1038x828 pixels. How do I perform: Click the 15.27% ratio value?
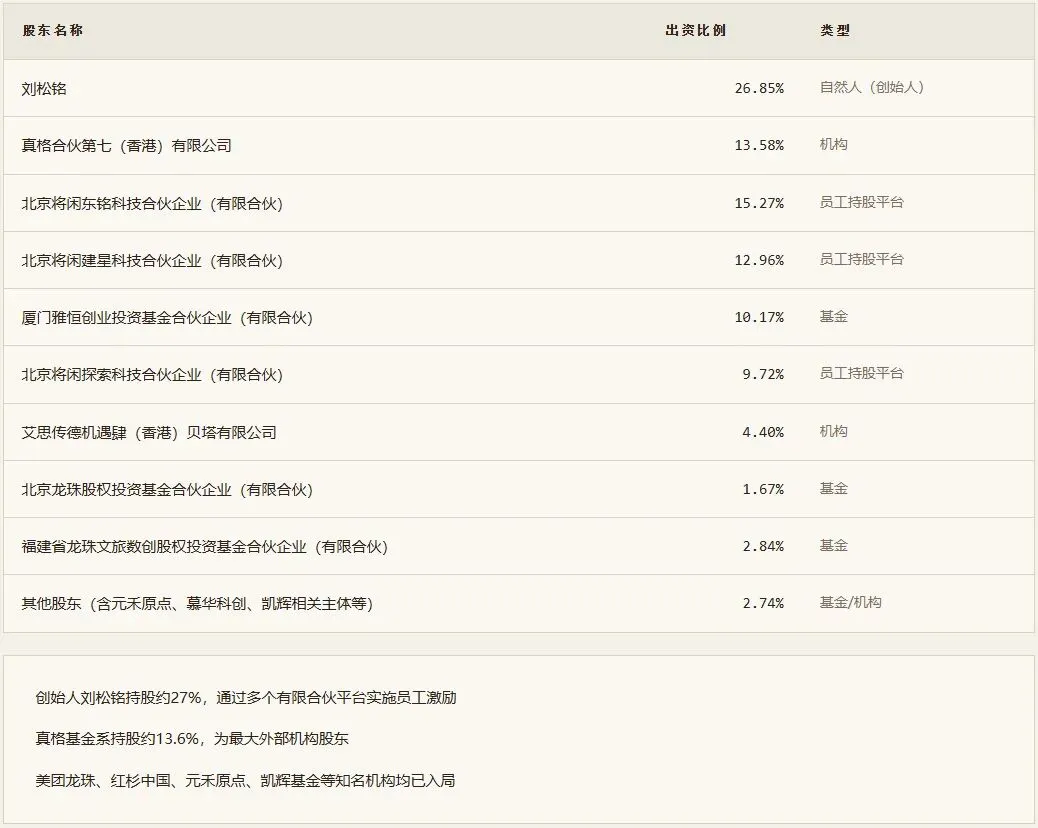click(759, 203)
